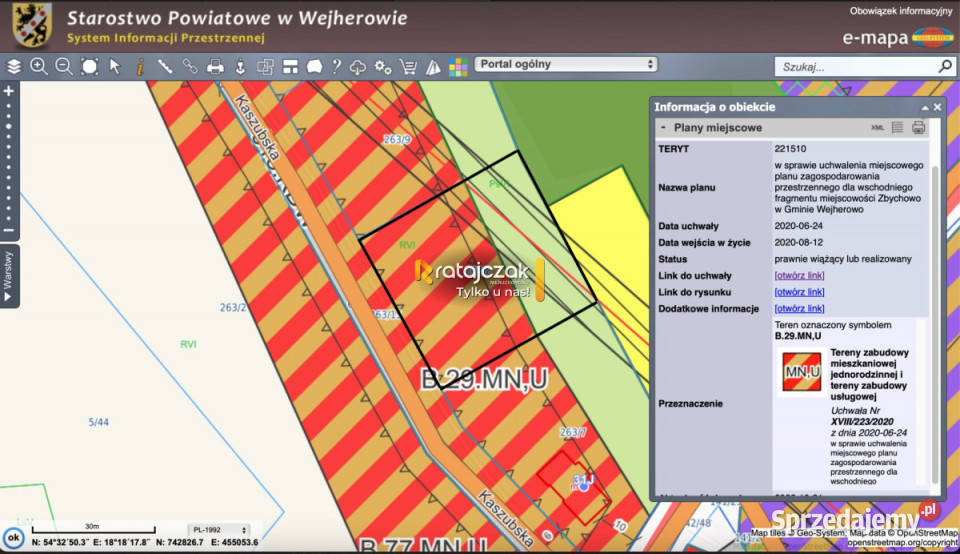
Task: Click the polygon shape toolbar icon
Action: point(315,66)
